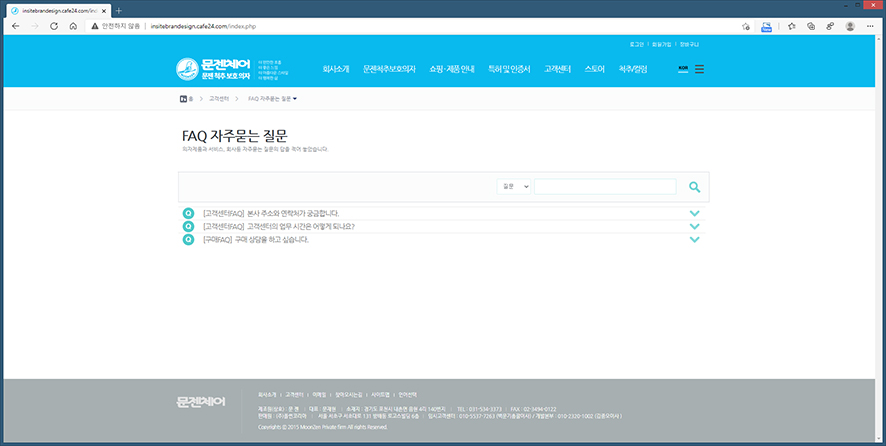Viewport: 886px width, 446px height.
Task: Click the 문젠체어 logo in the header
Action: tap(214, 69)
